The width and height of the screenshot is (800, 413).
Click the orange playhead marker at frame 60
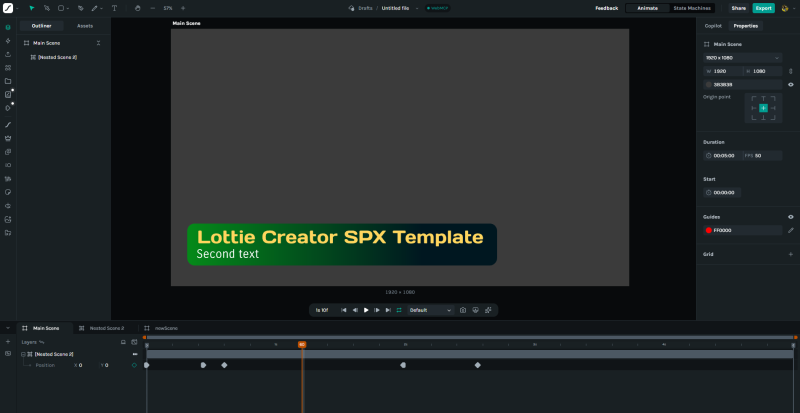coord(302,345)
